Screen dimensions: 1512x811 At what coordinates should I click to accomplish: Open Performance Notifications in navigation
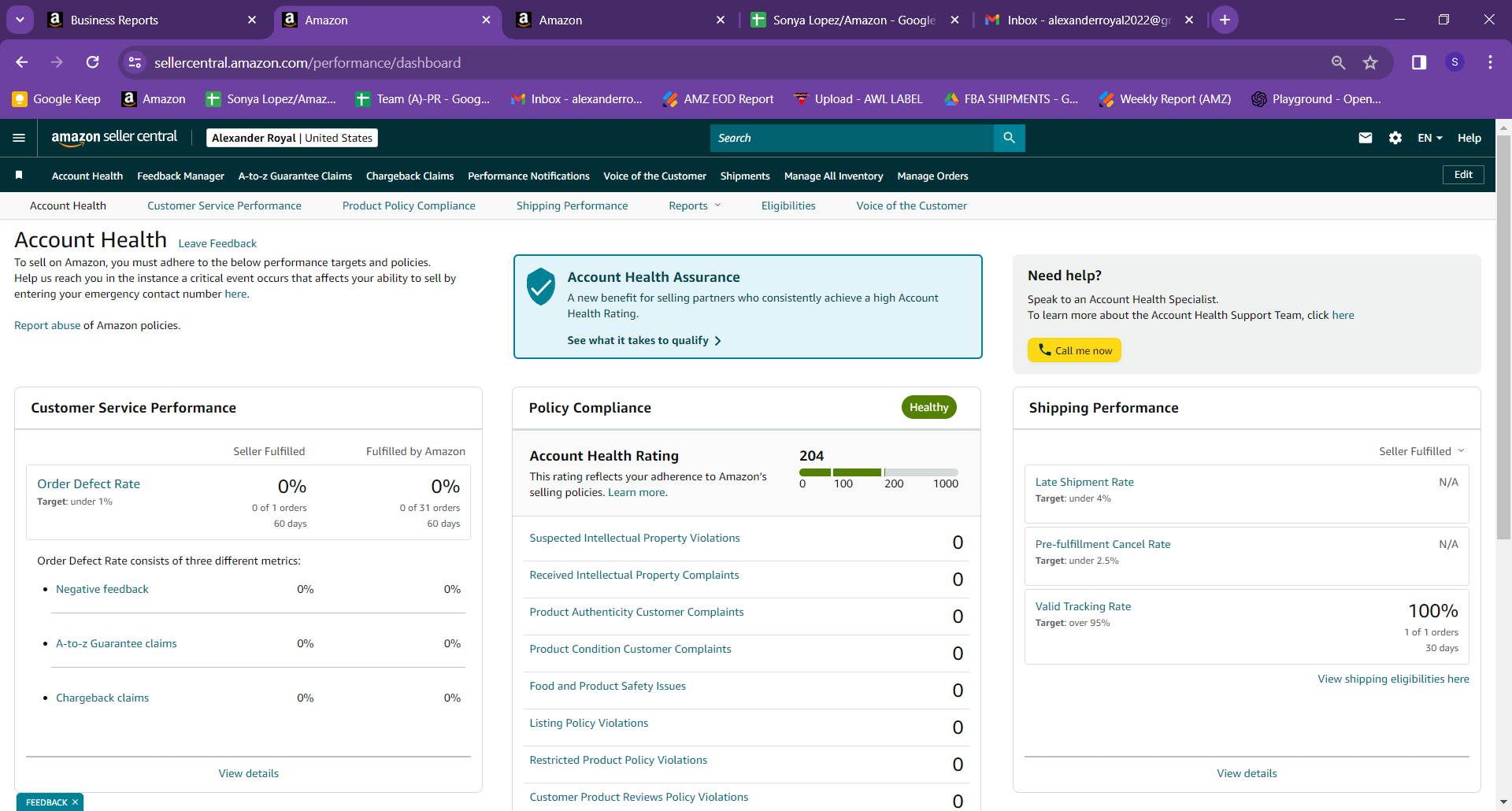click(528, 176)
